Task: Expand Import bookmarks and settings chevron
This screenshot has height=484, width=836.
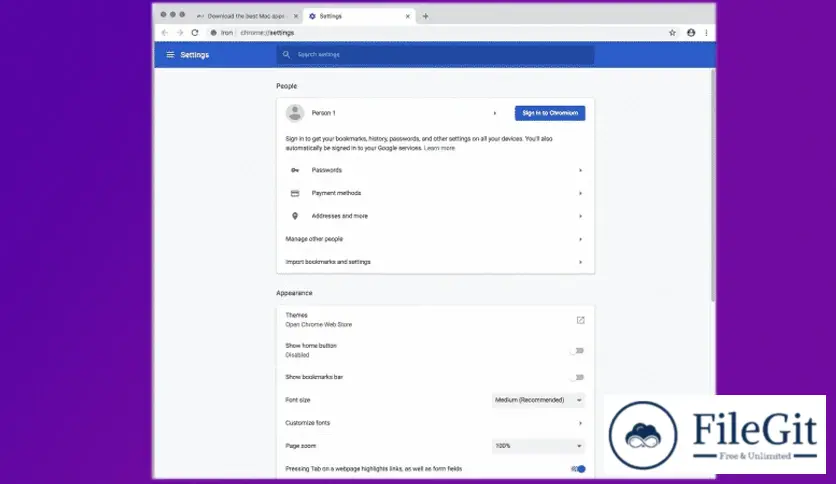Action: coord(580,262)
